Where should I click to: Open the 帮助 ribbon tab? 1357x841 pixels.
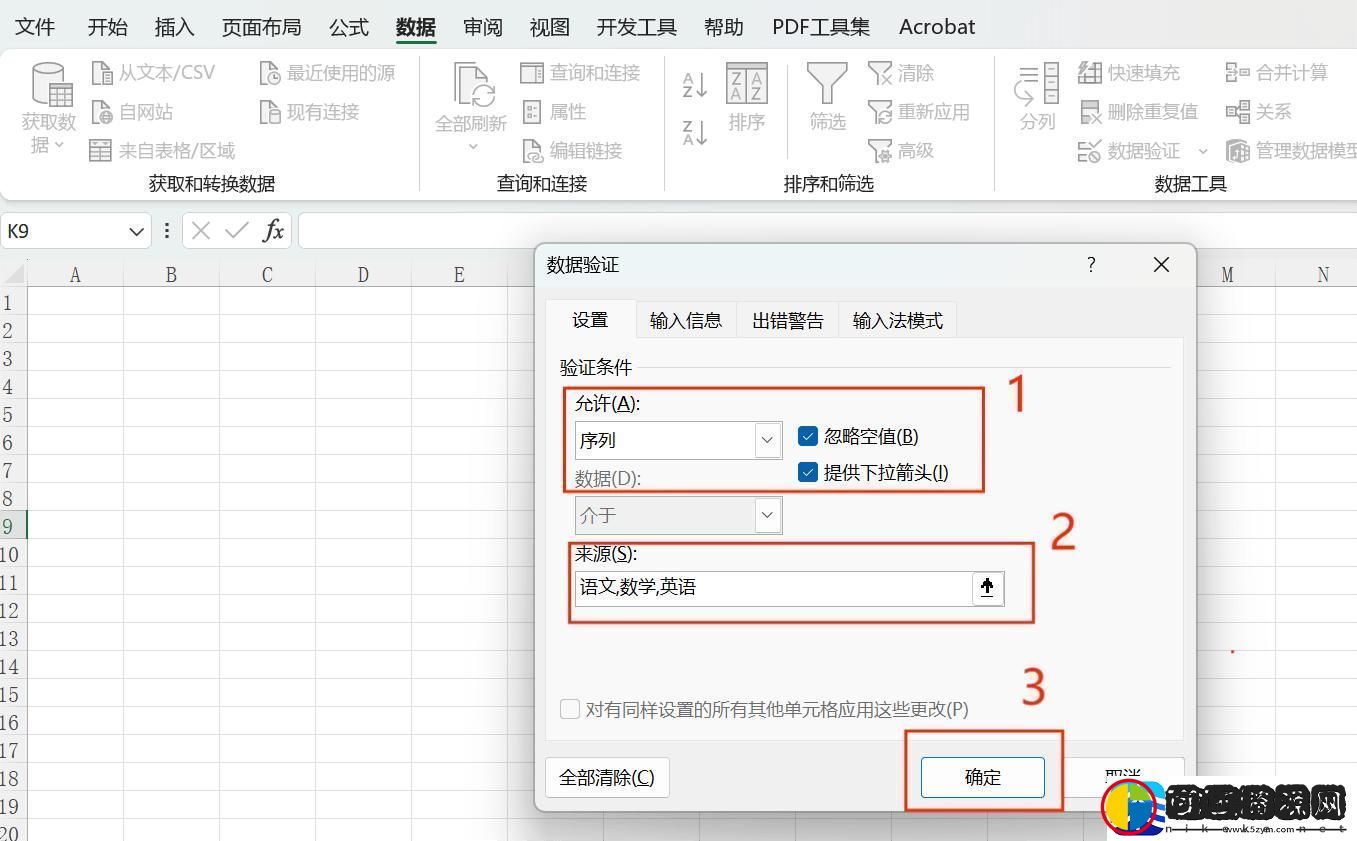coord(724,27)
